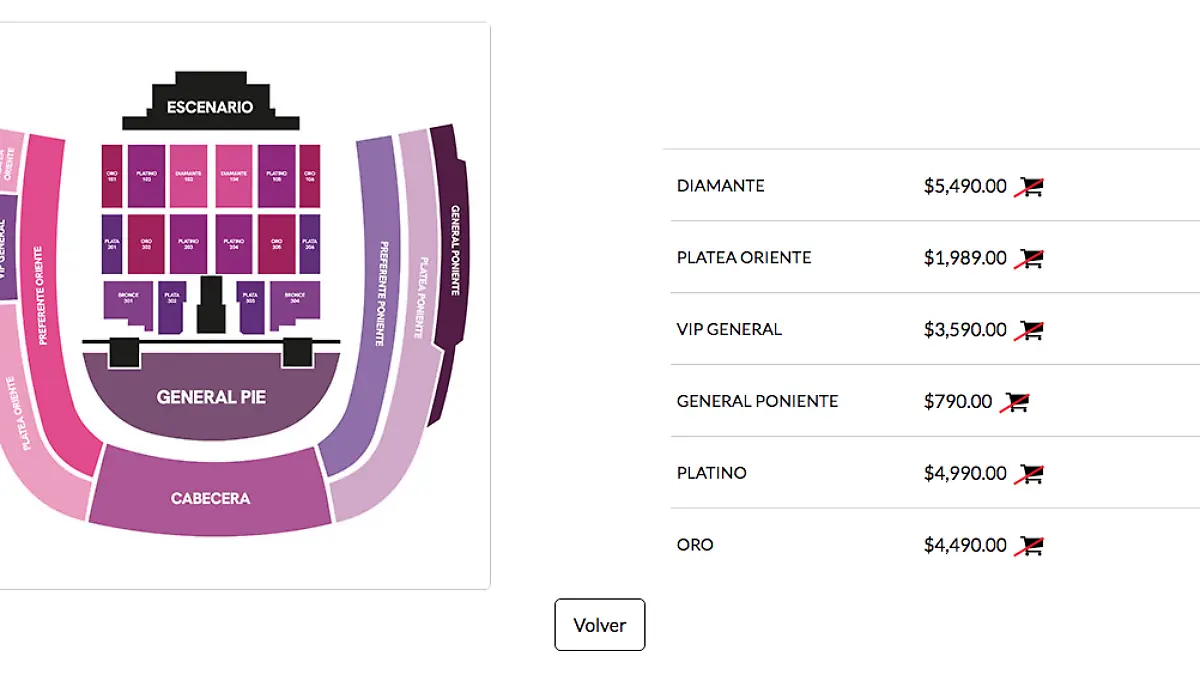Click the crossed-out cart icon for DIAMANTE
1200x675 pixels.
point(1029,186)
